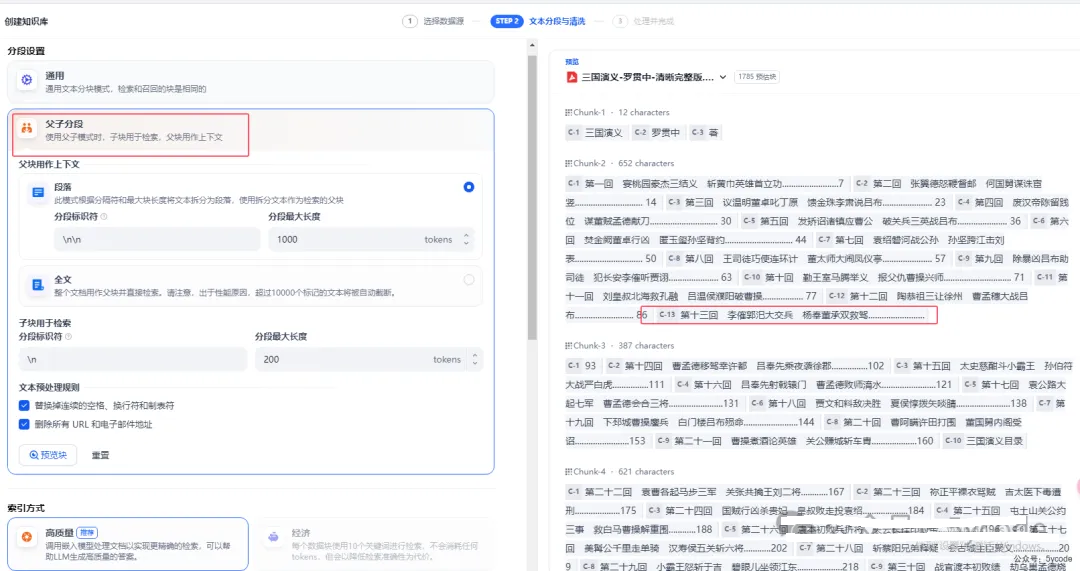Click the Chunk-3 387 characters header
Screen dimensions: 1080x571
pos(620,346)
